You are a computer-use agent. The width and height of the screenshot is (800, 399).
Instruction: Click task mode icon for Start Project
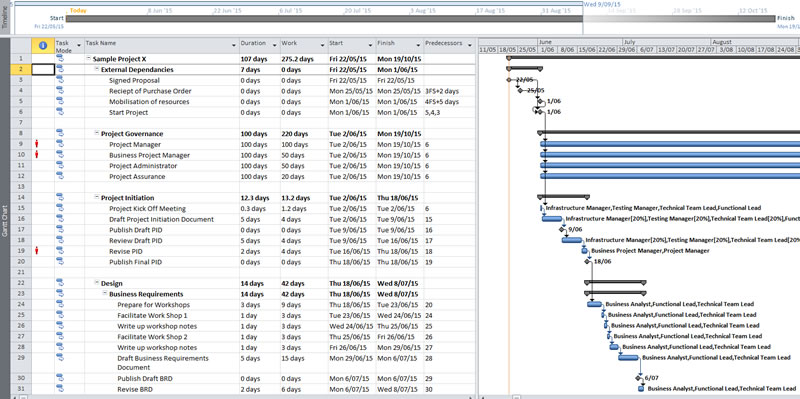click(x=60, y=112)
